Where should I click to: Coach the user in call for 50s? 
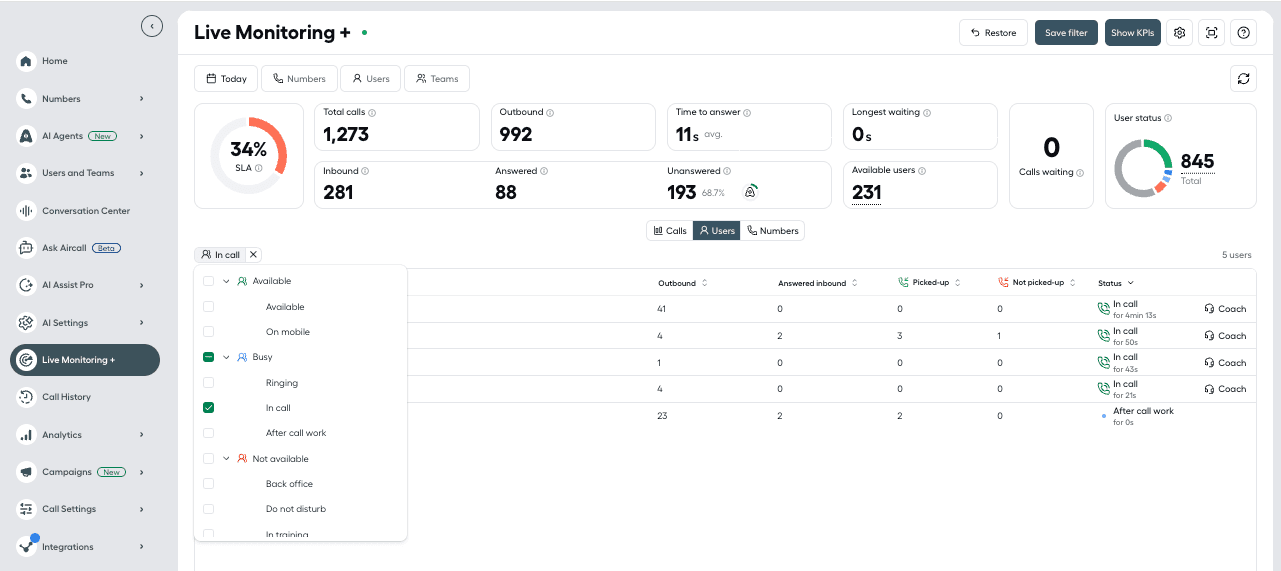tap(1225, 336)
